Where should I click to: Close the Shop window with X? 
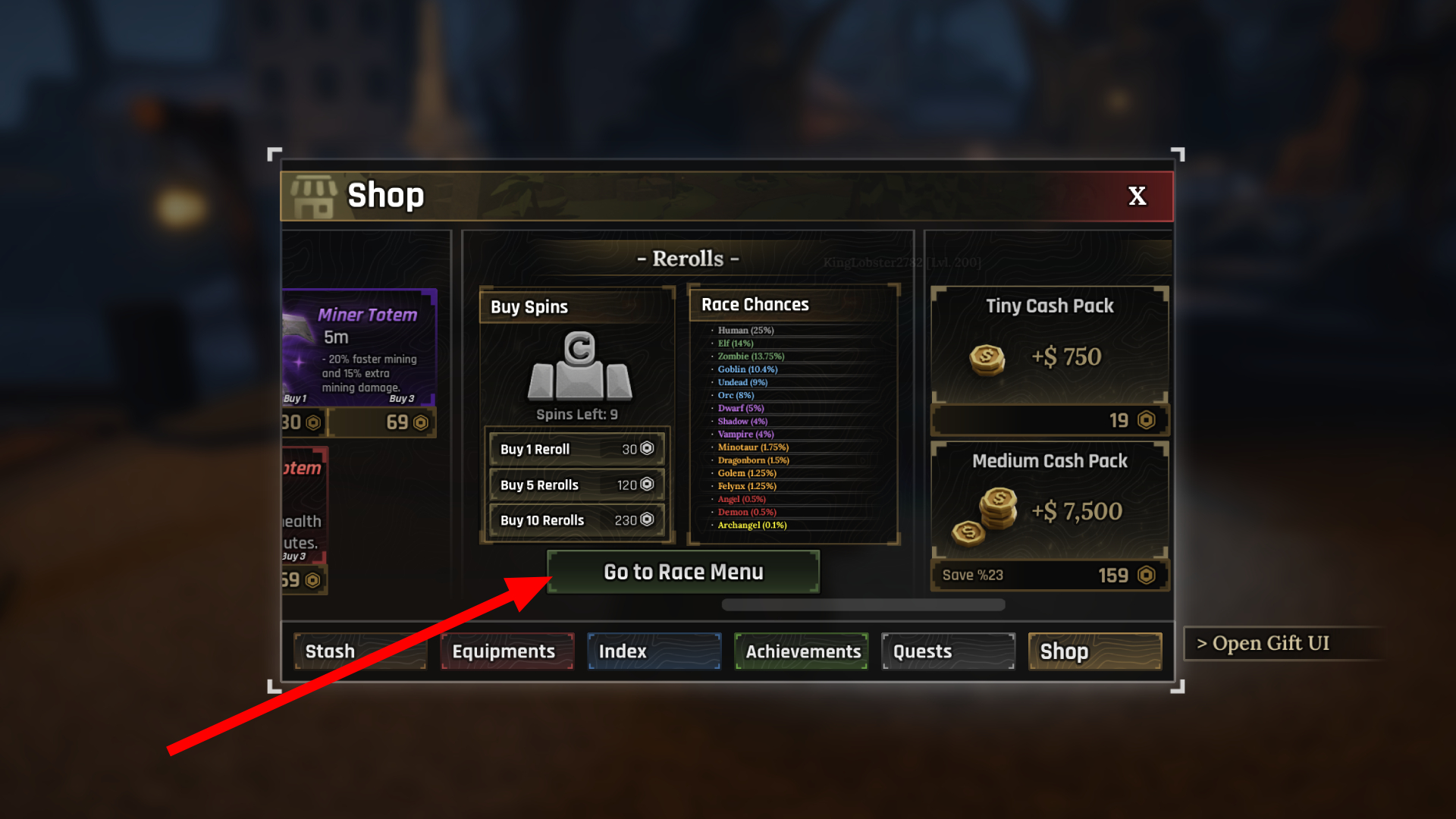click(1137, 196)
